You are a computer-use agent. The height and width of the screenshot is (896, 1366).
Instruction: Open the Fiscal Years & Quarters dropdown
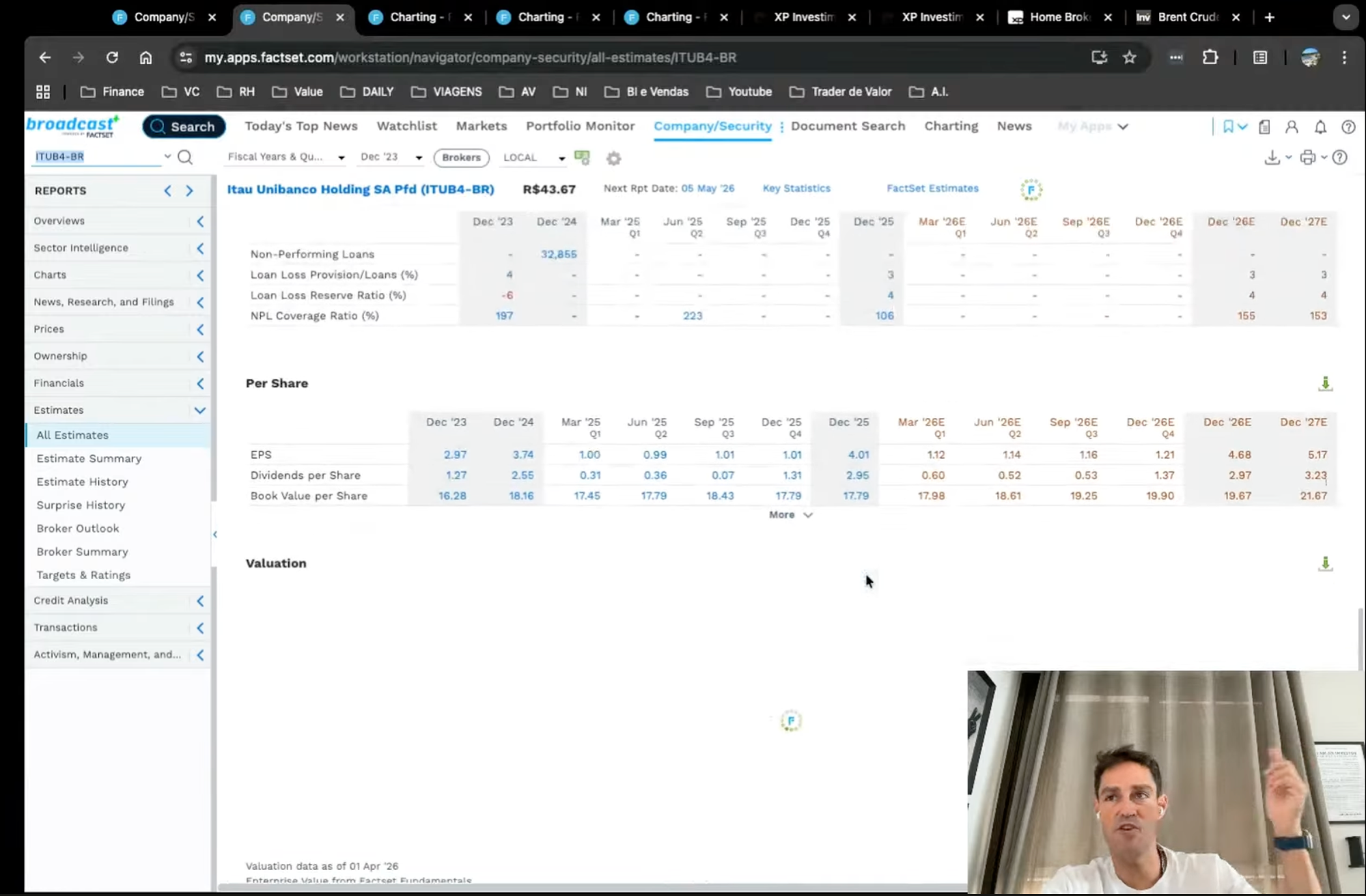click(x=285, y=157)
